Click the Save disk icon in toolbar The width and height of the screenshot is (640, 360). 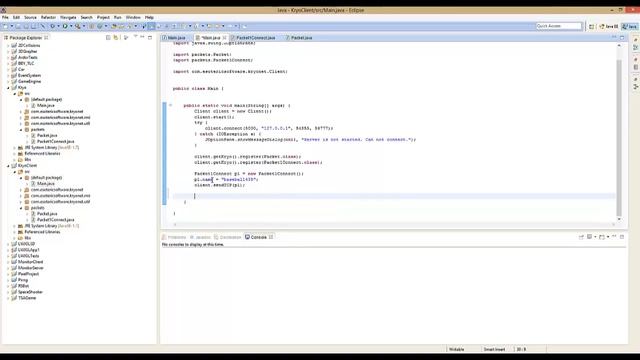(x=18, y=26)
